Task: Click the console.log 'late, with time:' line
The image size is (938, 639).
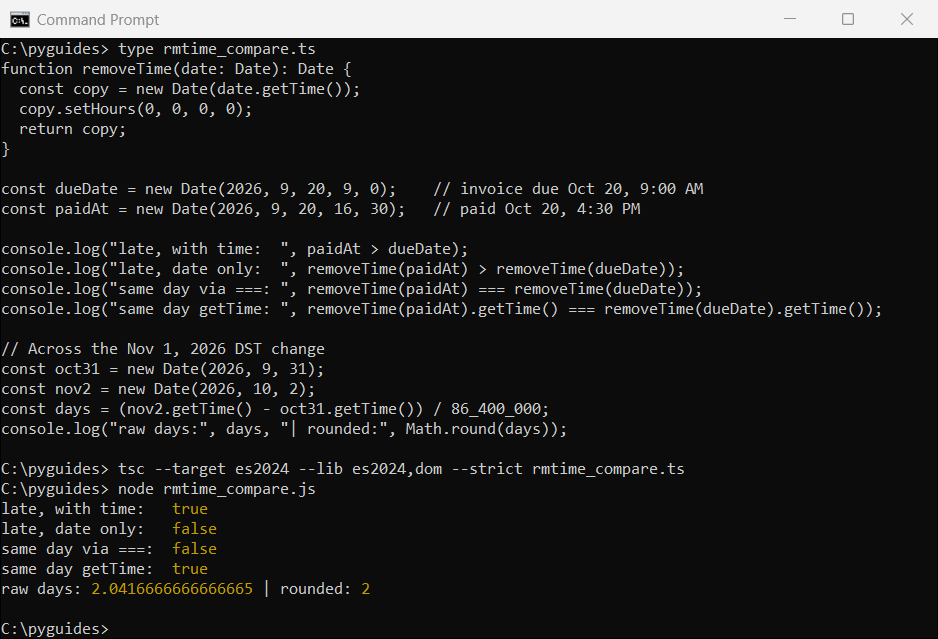Action: pos(234,249)
